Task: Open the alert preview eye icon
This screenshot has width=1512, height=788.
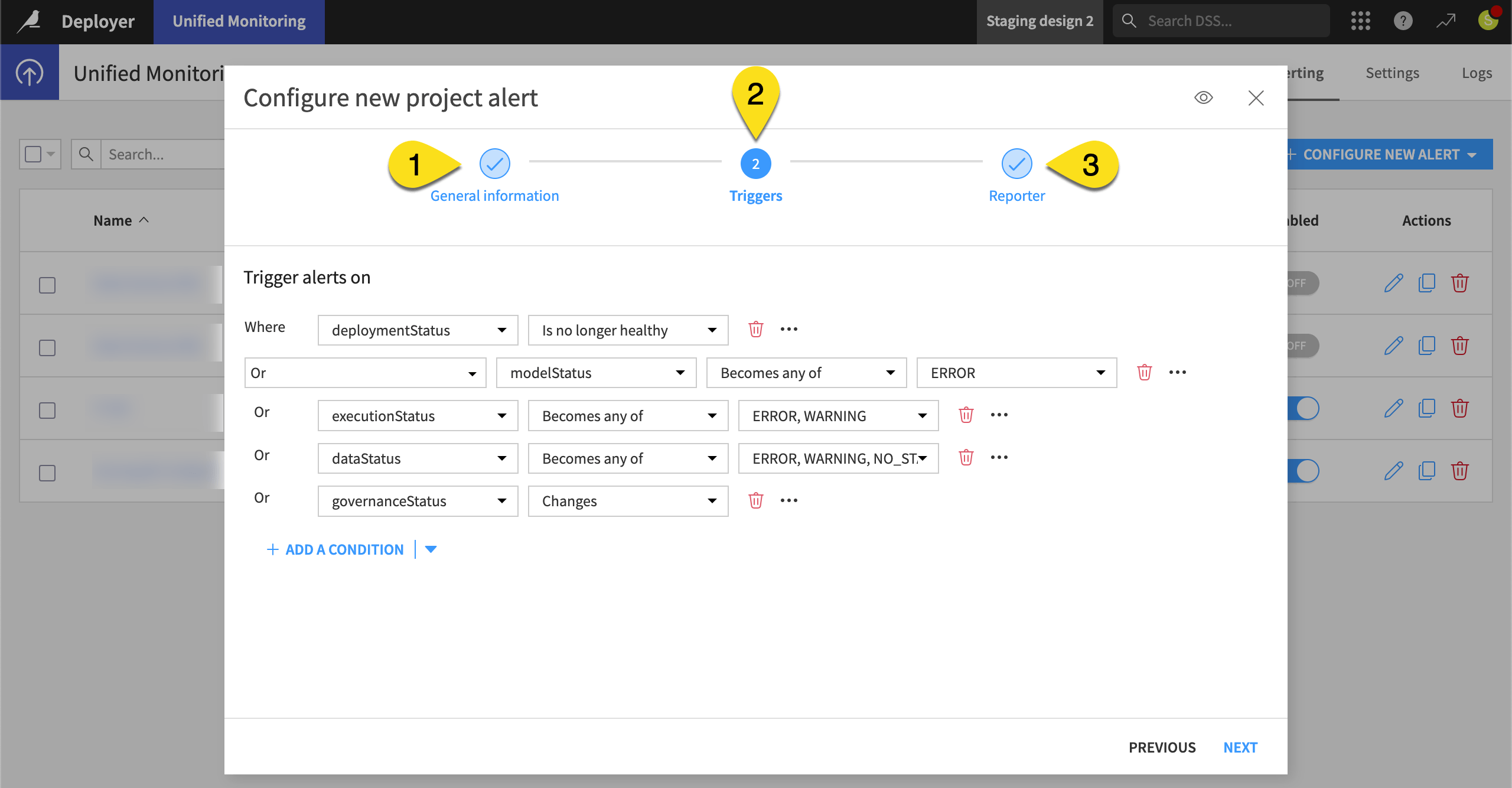Action: [1204, 97]
